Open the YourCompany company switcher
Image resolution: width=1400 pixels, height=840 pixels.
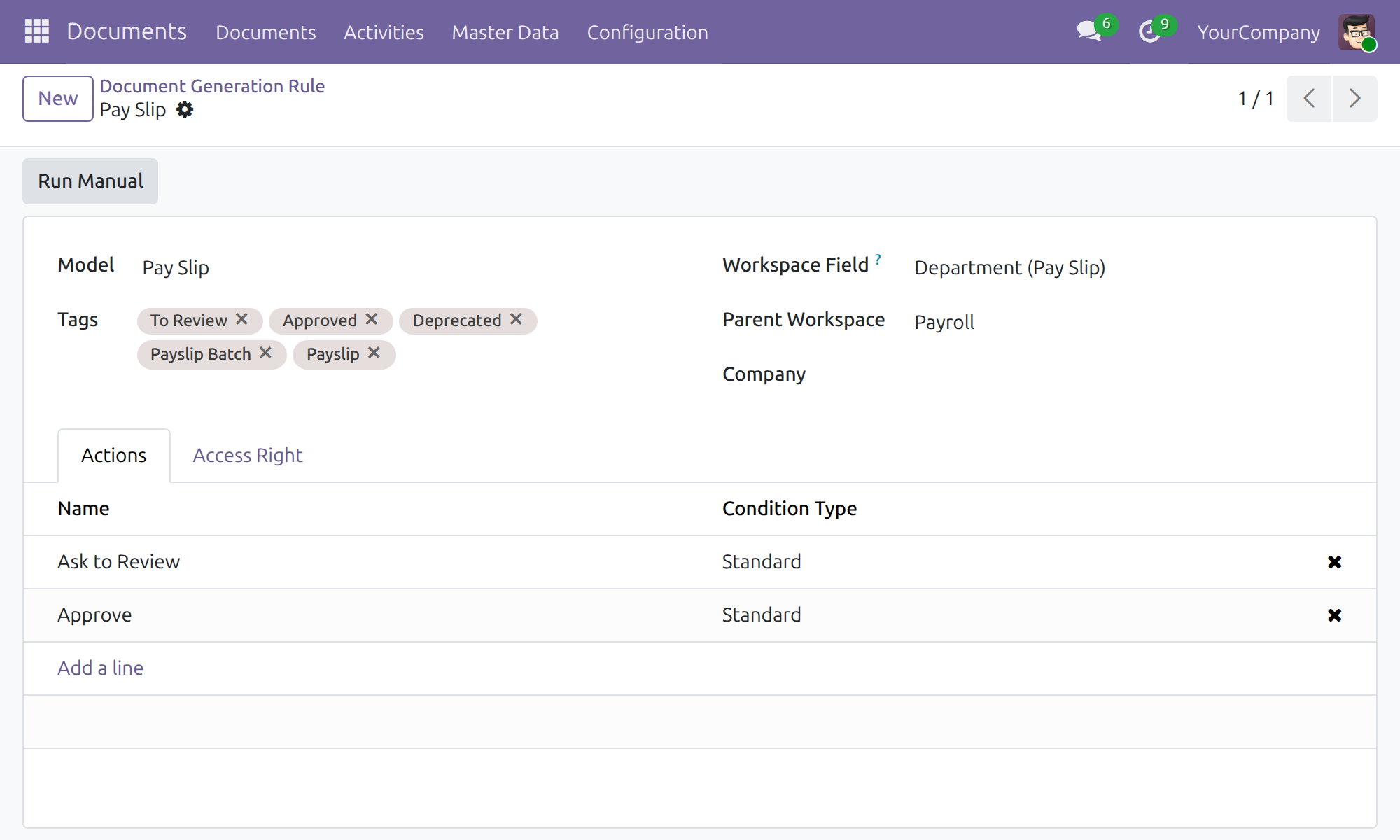click(1259, 32)
